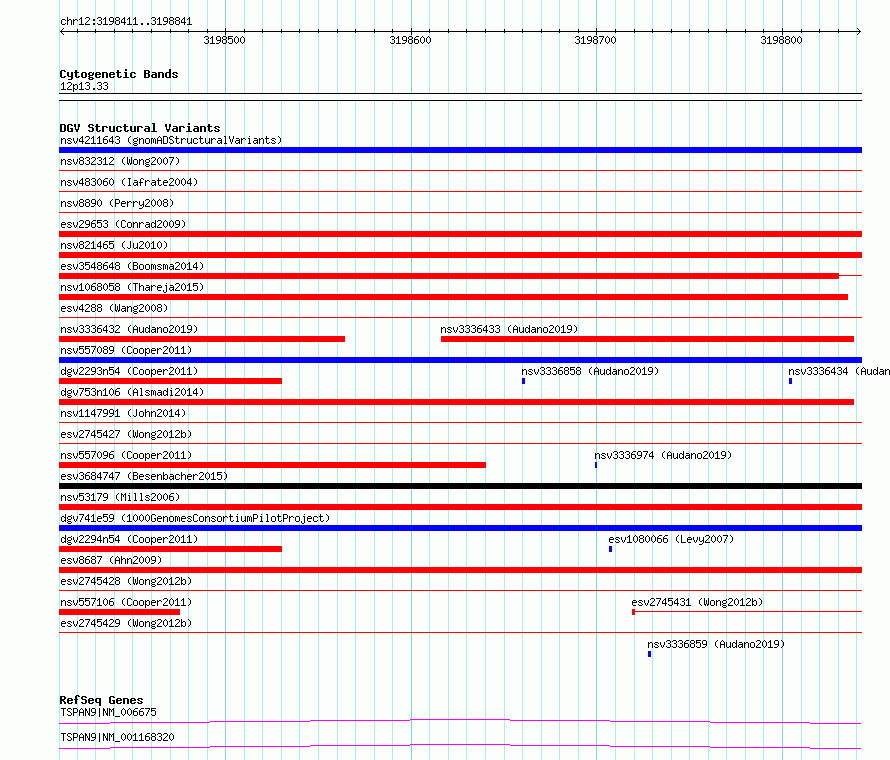This screenshot has height=760, width=890.
Task: Select esv4288 (Wang2008) label
Action: tap(114, 308)
